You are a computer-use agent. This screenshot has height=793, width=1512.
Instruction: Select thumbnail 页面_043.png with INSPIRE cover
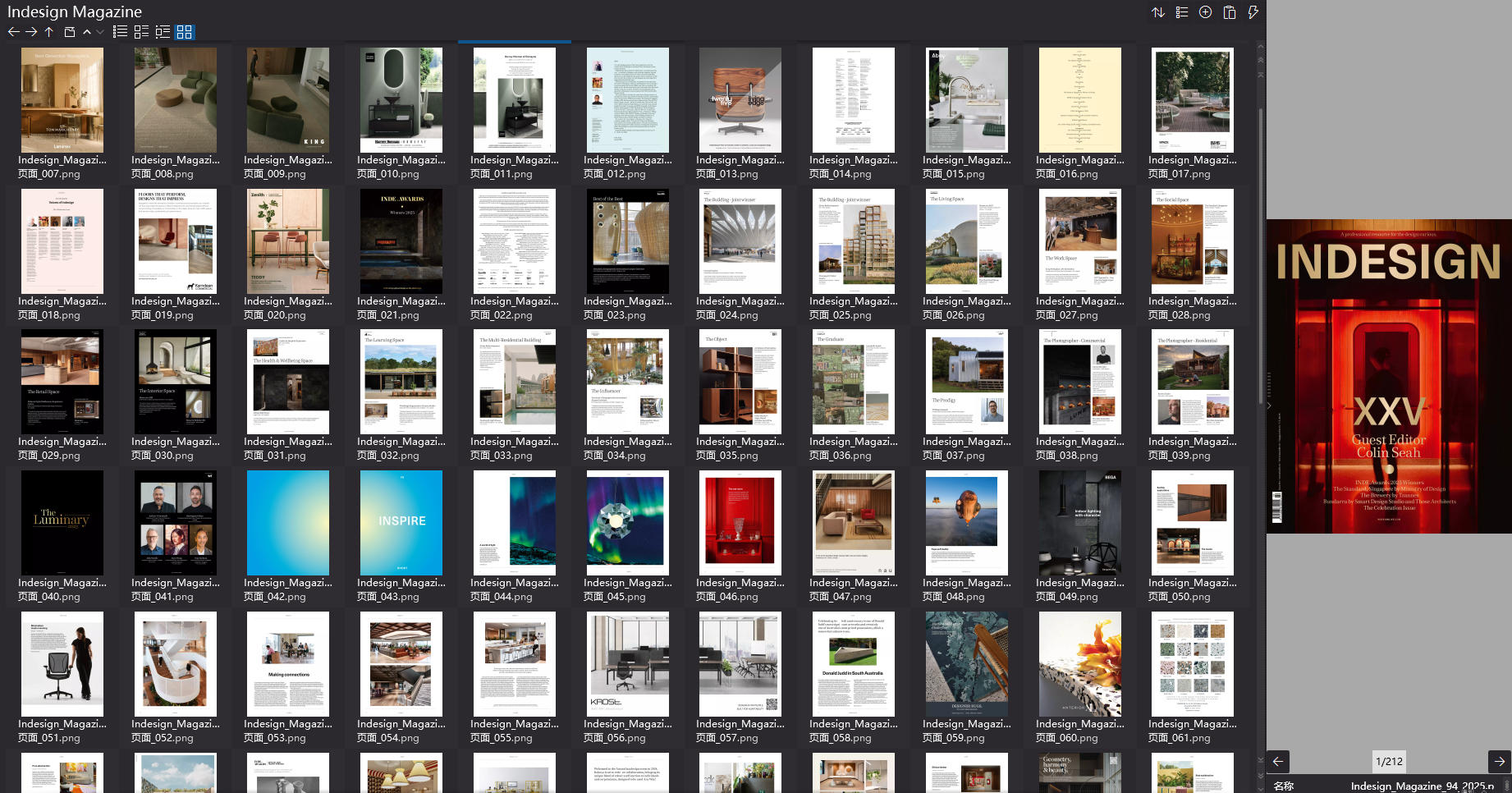[x=401, y=523]
